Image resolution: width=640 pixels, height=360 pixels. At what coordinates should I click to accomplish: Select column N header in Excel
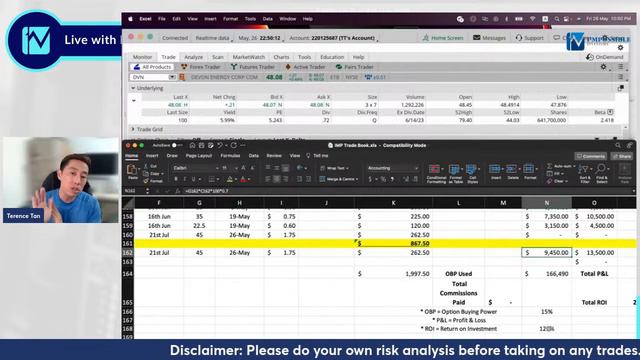pyautogui.click(x=546, y=203)
